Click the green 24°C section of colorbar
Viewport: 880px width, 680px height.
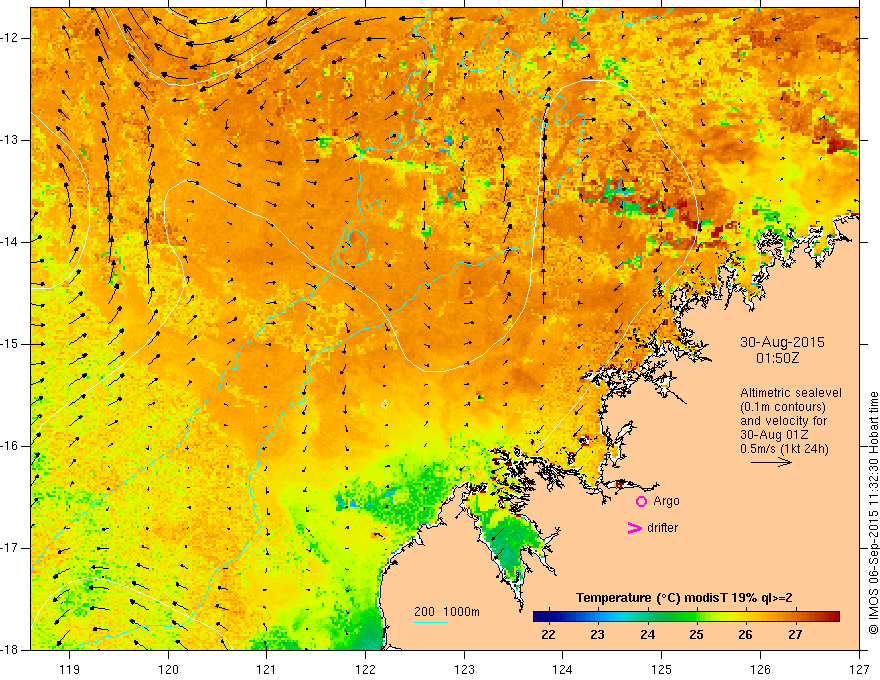pos(648,617)
